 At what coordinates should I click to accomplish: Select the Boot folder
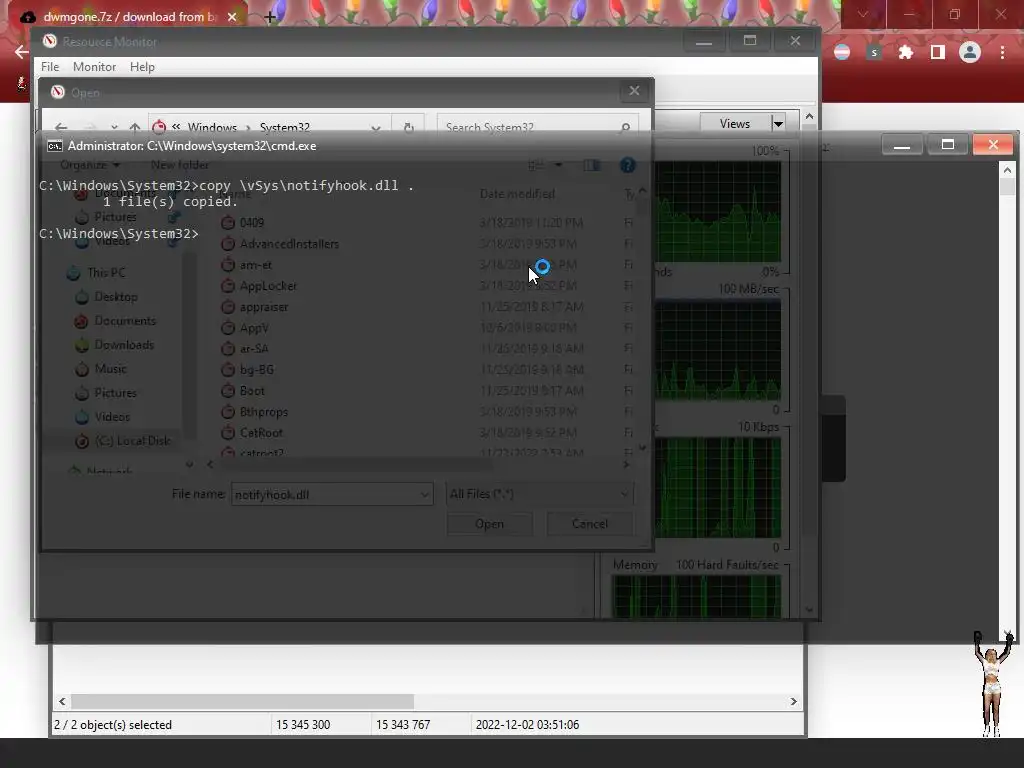click(252, 391)
